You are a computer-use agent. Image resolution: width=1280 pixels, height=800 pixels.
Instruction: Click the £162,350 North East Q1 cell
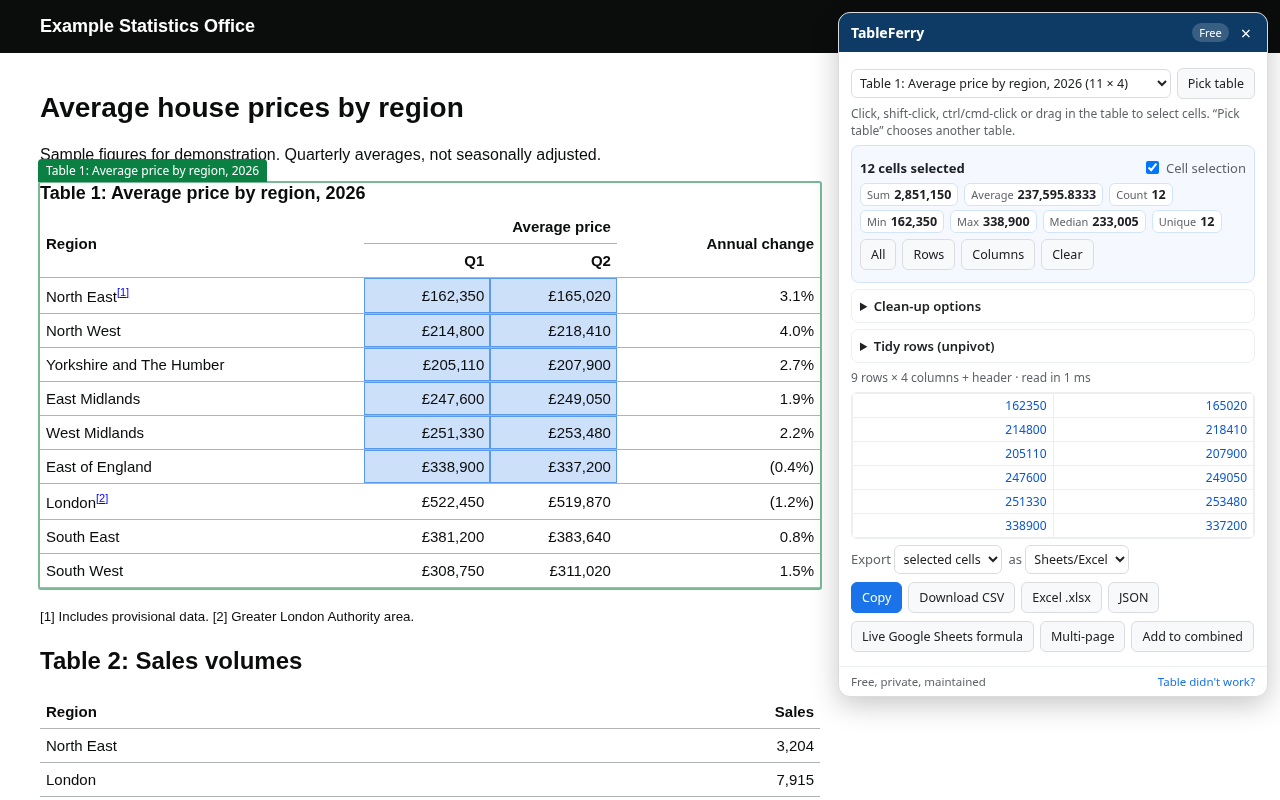tap(427, 296)
